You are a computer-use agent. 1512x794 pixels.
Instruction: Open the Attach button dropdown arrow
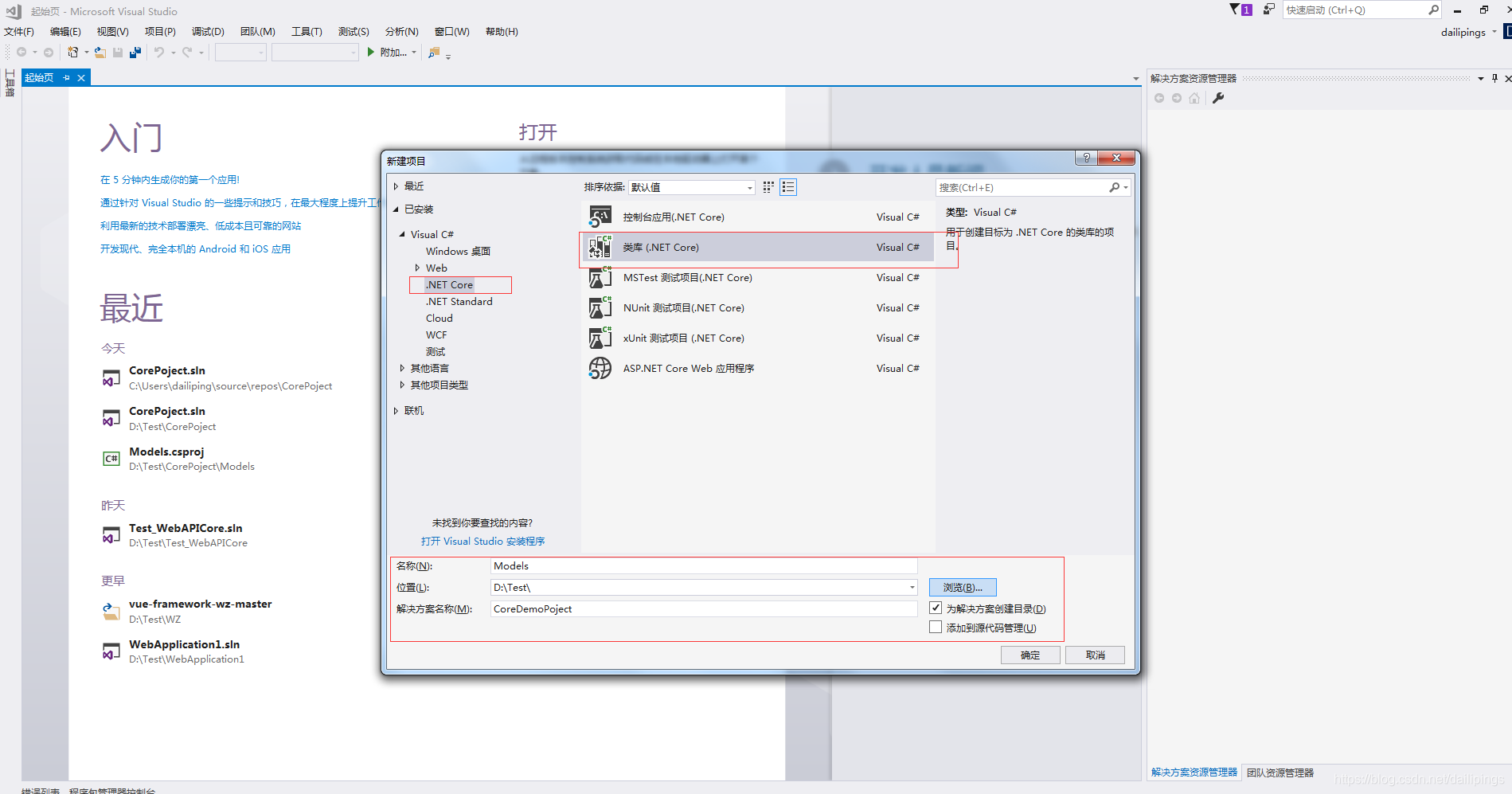[414, 53]
